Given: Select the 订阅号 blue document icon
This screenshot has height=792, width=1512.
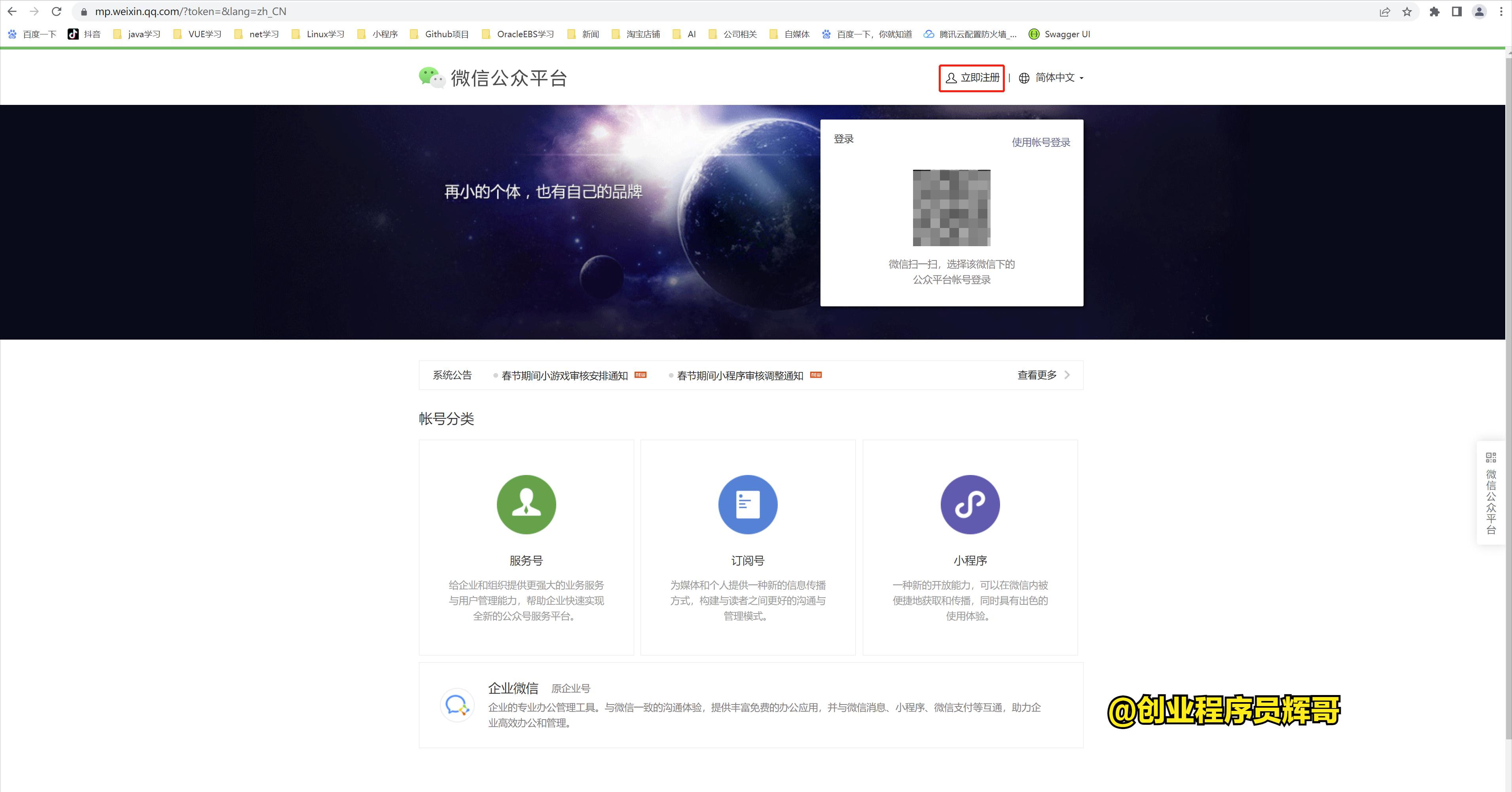Looking at the screenshot, I should pos(748,504).
